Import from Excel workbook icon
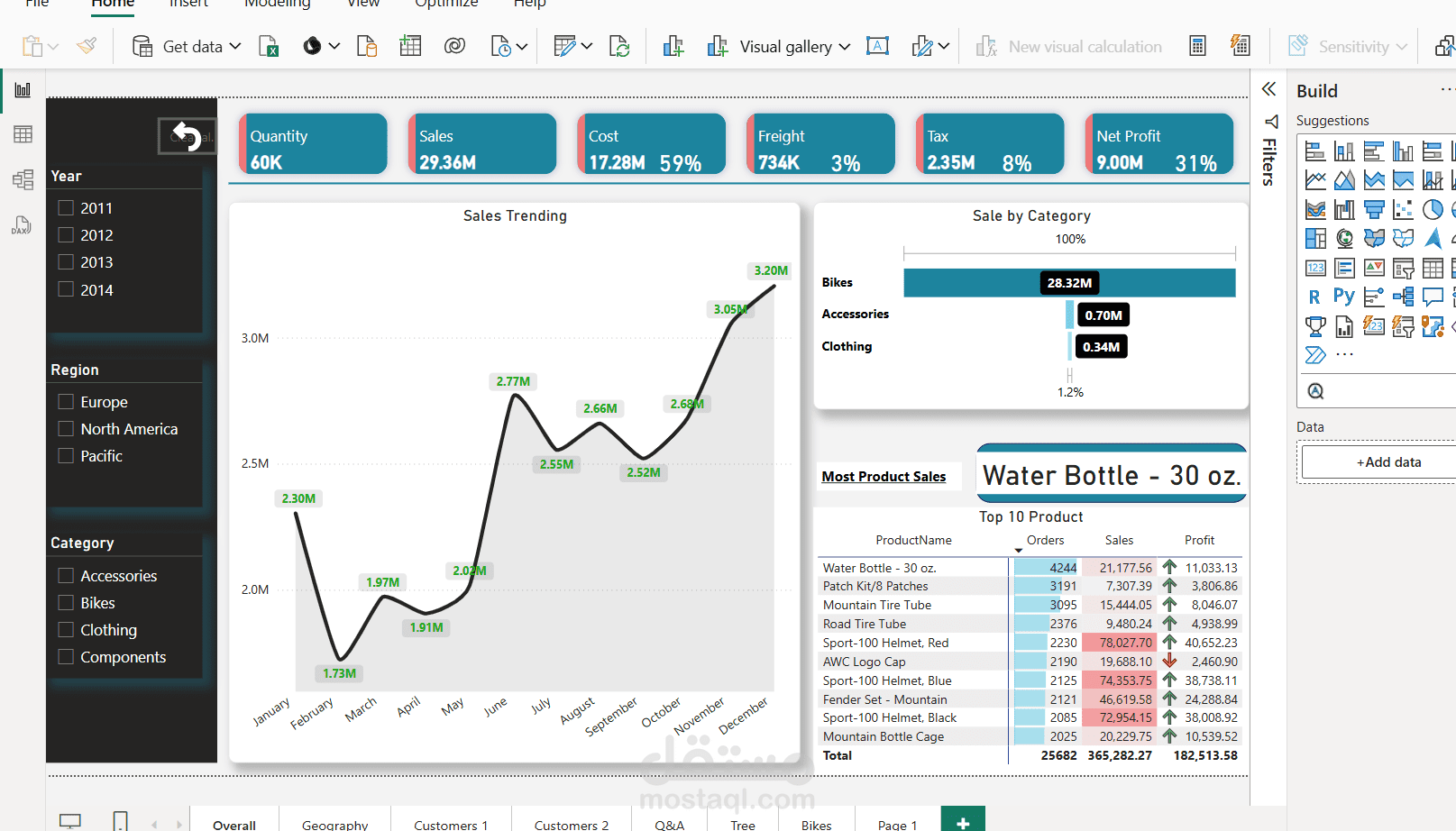This screenshot has width=1456, height=831. pos(269,46)
